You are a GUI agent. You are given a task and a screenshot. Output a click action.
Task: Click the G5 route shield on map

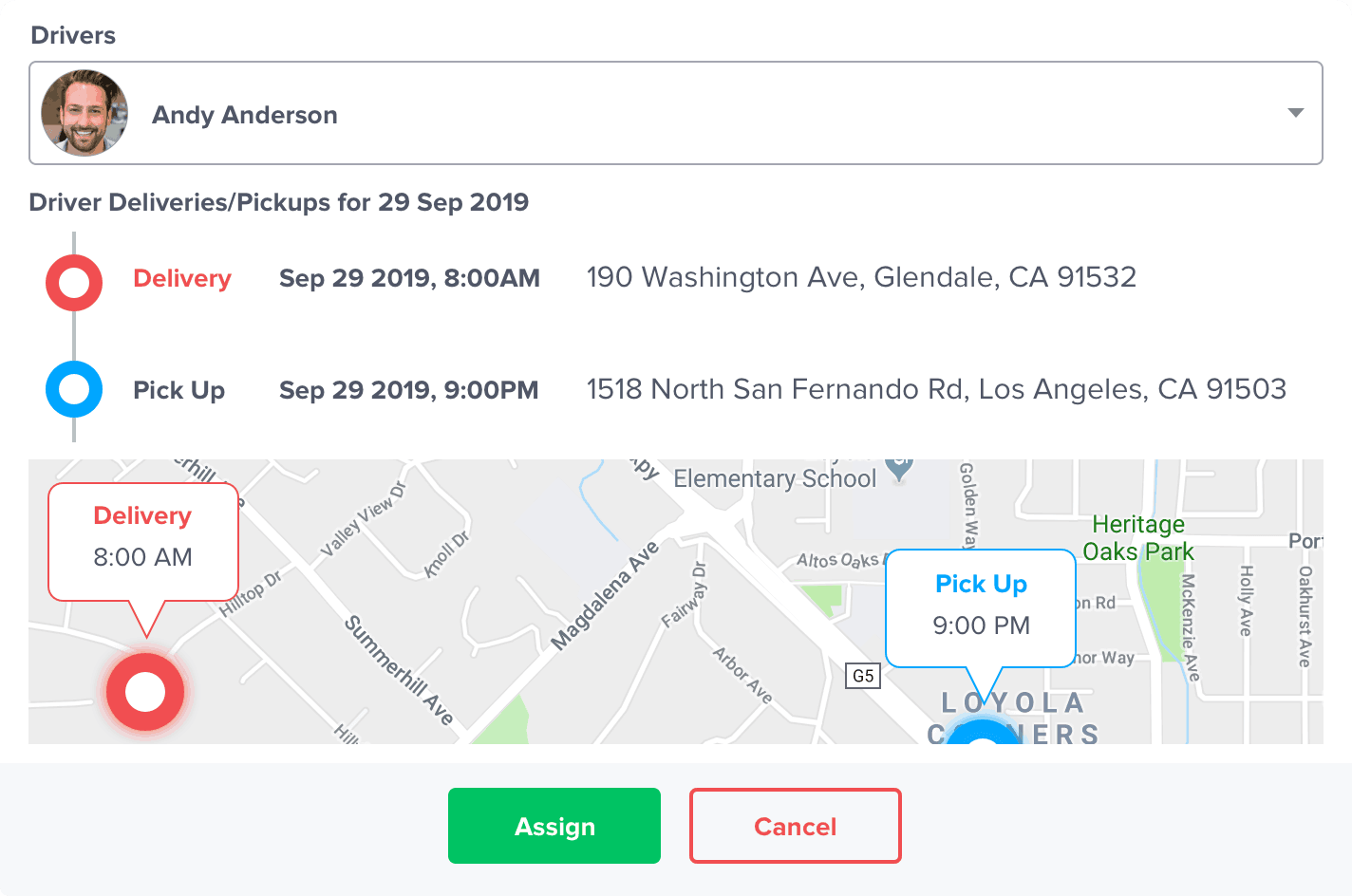point(863,676)
